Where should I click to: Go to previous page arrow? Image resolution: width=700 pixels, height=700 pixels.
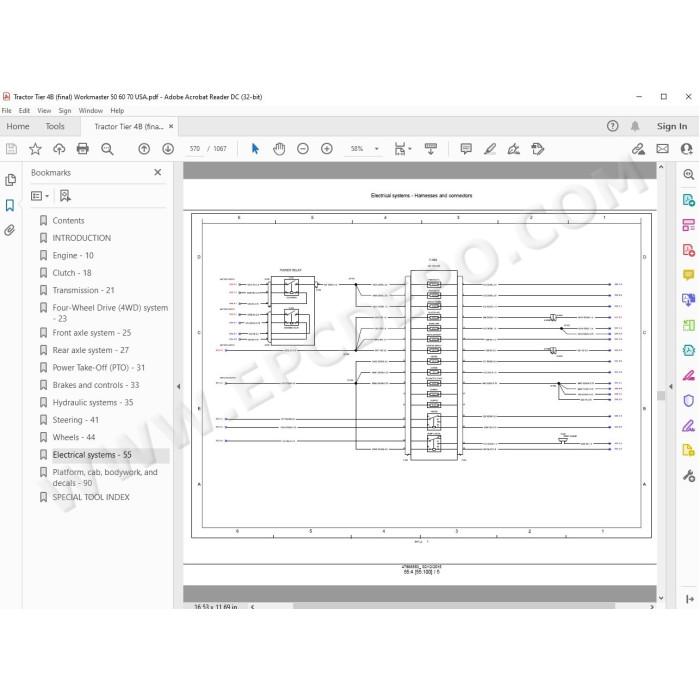pos(144,149)
